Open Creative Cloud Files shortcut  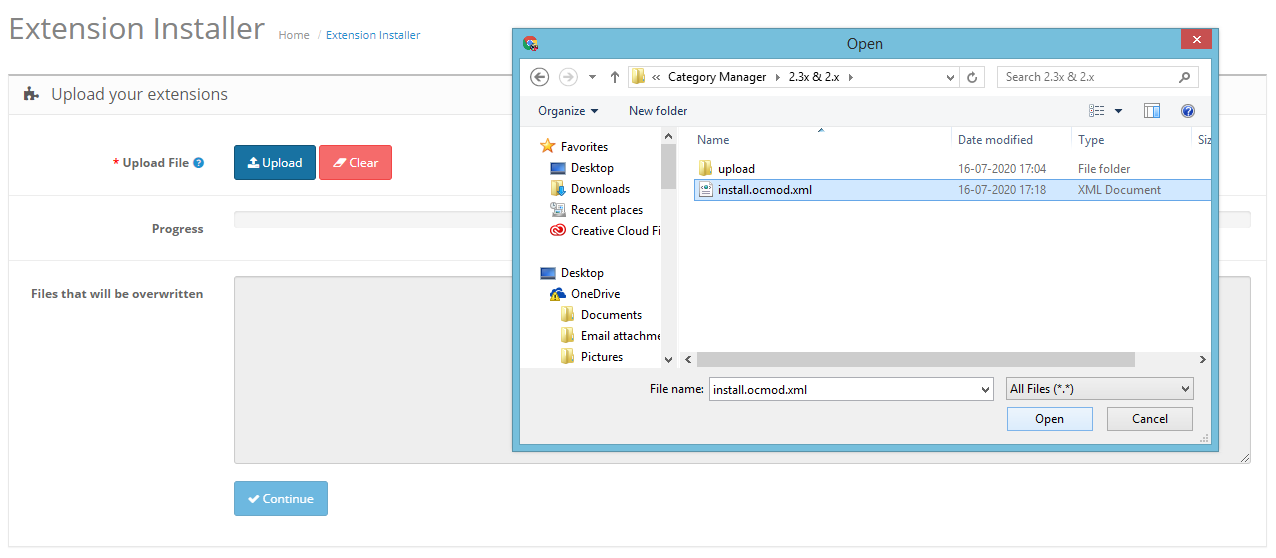(x=615, y=231)
